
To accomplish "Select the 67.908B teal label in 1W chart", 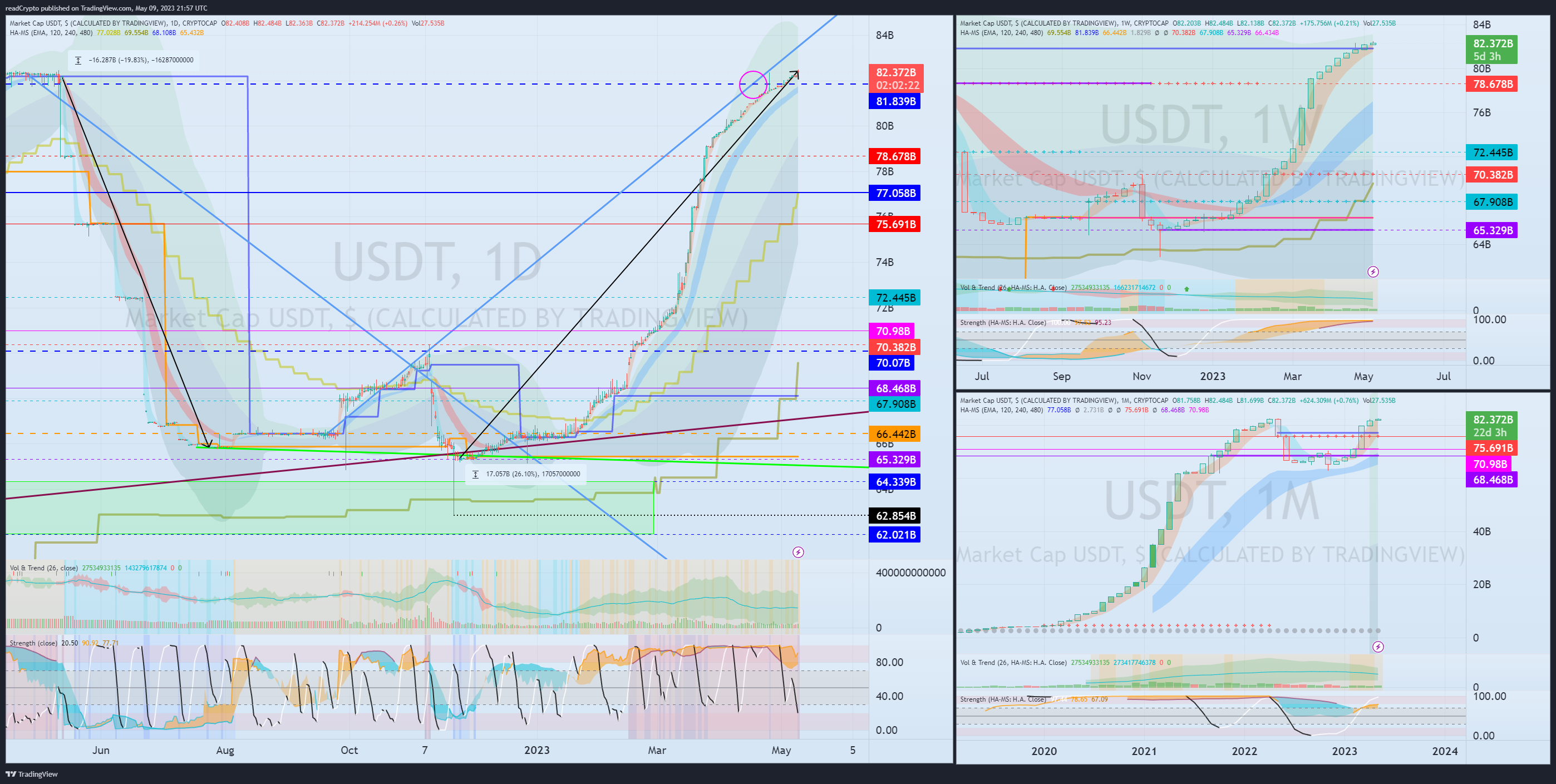I will point(1492,202).
